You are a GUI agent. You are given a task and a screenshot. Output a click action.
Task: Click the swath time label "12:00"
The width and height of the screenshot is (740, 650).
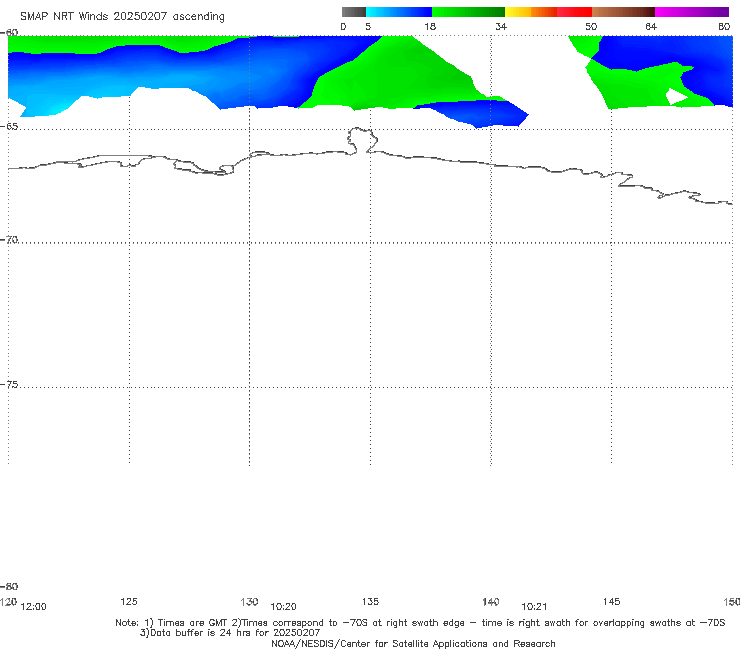click(34, 607)
